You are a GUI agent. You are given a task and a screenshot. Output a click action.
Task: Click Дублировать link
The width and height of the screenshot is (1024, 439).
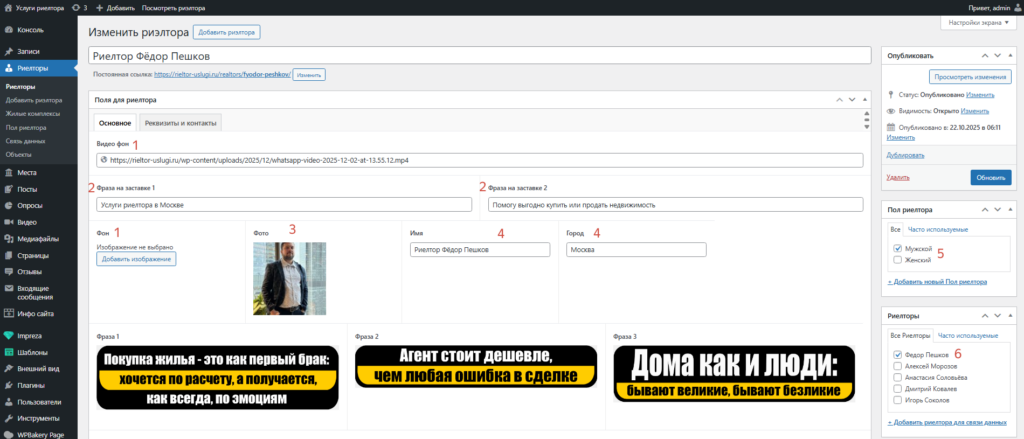(905, 155)
